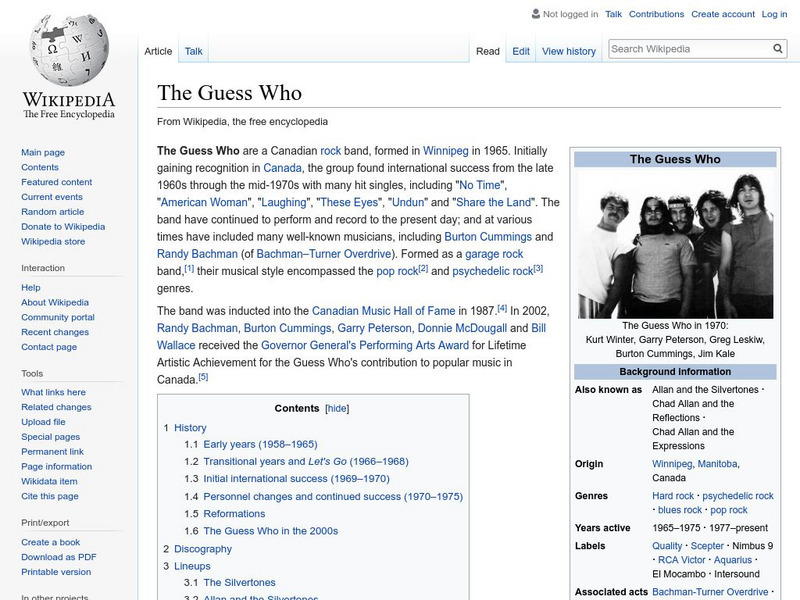The width and height of the screenshot is (800, 600).
Task: Open the Help link in sidebar
Action: [31, 288]
